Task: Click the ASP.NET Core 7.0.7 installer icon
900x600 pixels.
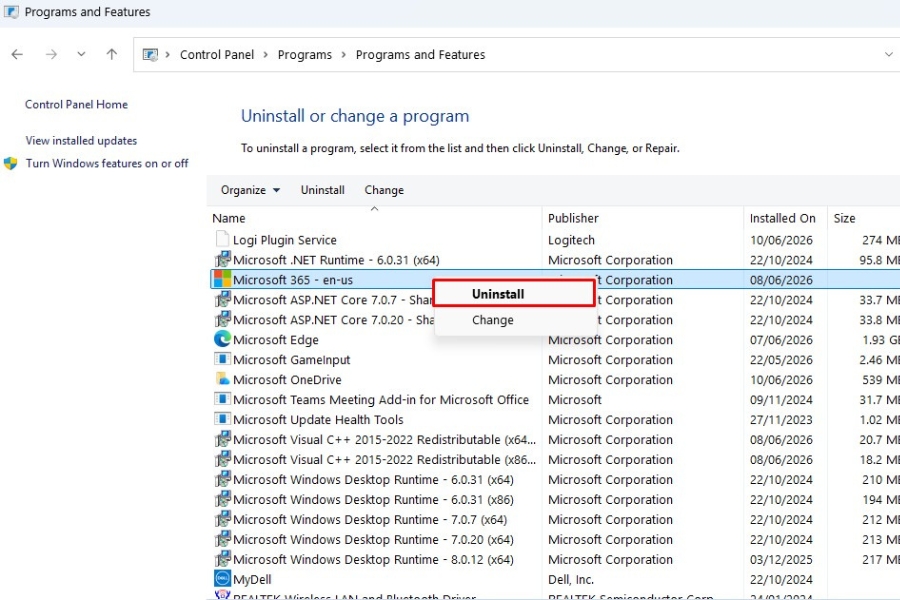Action: coord(222,300)
